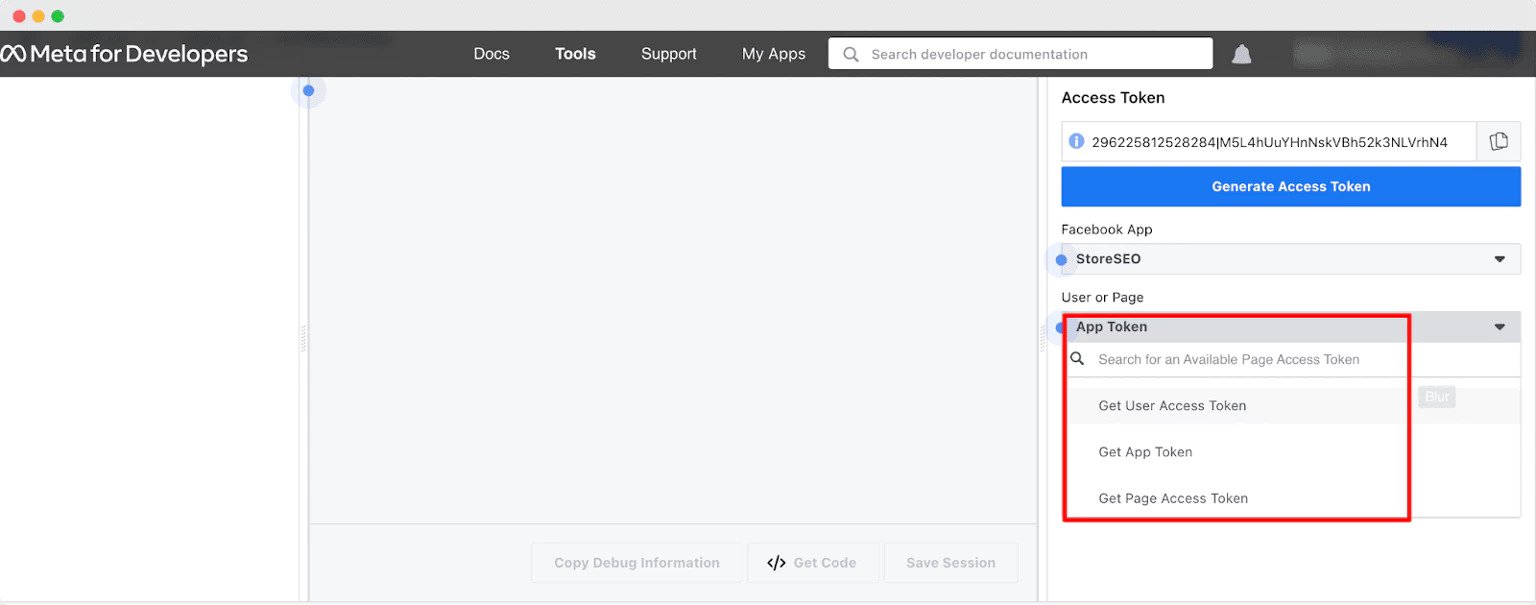The width and height of the screenshot is (1536, 605).
Task: Click the Get Code button
Action: [812, 563]
